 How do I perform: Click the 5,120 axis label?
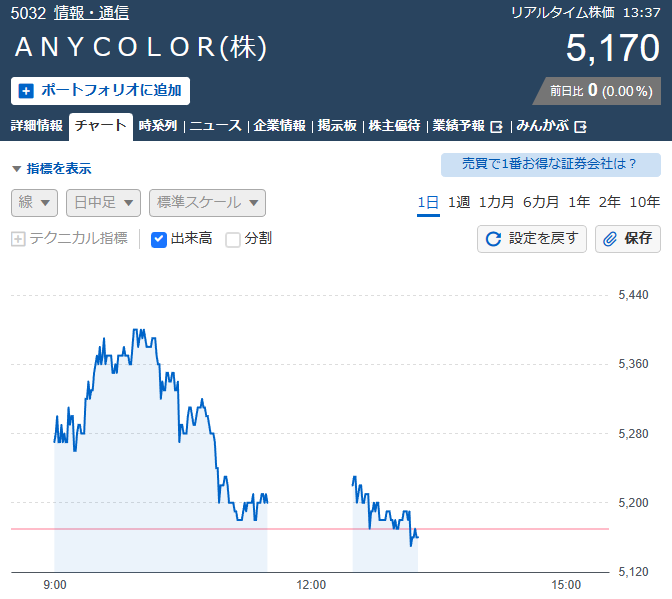coord(633,572)
